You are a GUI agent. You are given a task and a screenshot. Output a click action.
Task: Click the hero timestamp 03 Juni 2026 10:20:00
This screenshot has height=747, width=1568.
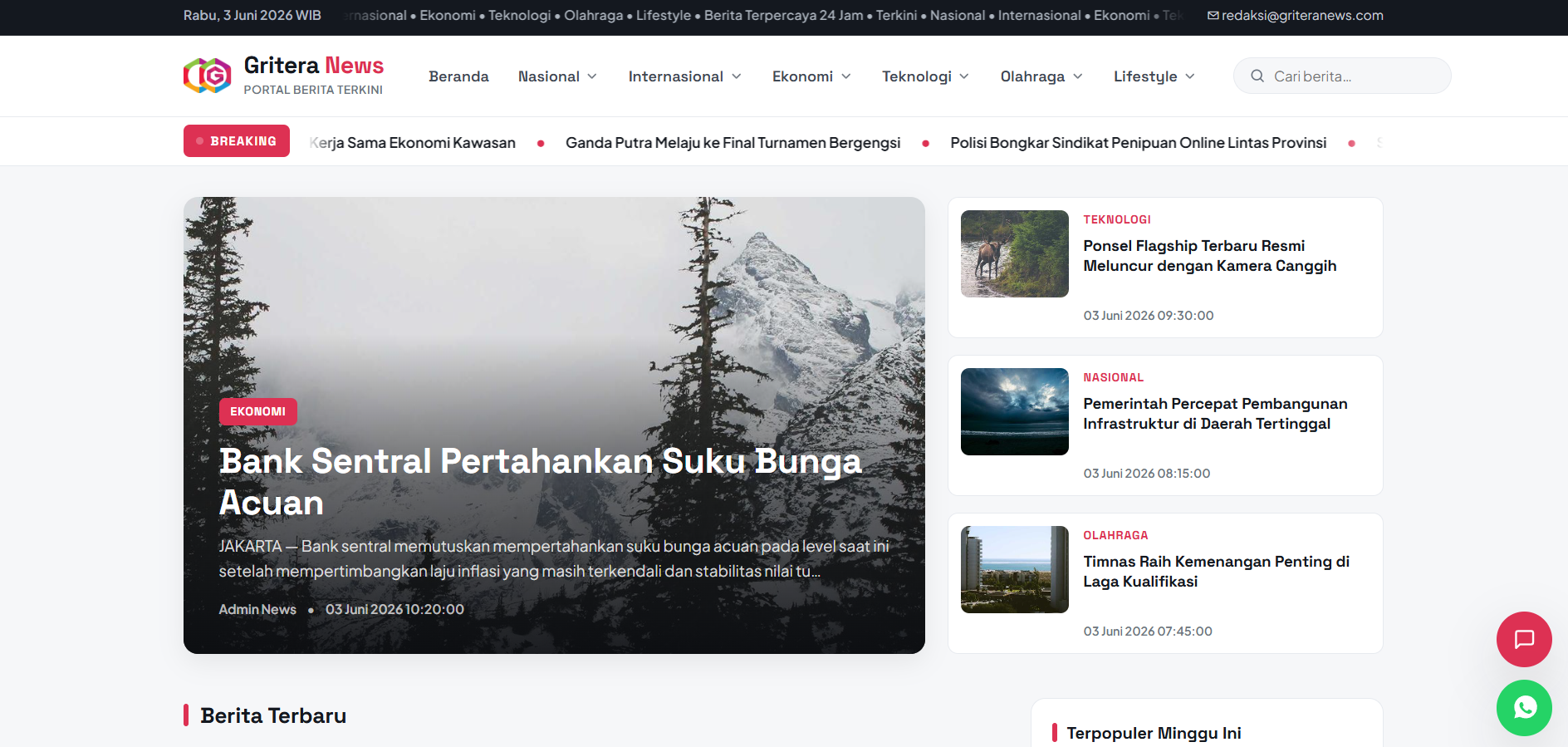[394, 609]
